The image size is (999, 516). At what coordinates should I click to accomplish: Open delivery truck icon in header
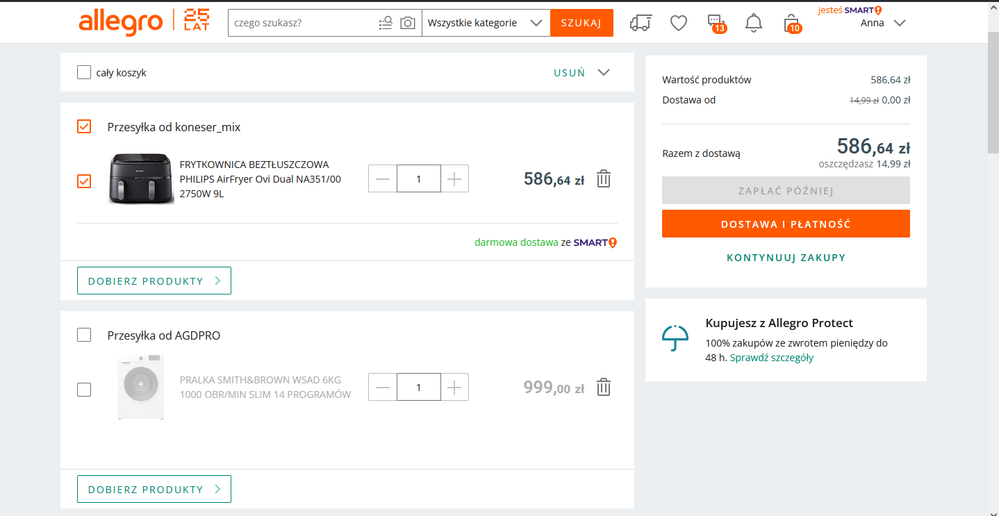click(x=640, y=24)
